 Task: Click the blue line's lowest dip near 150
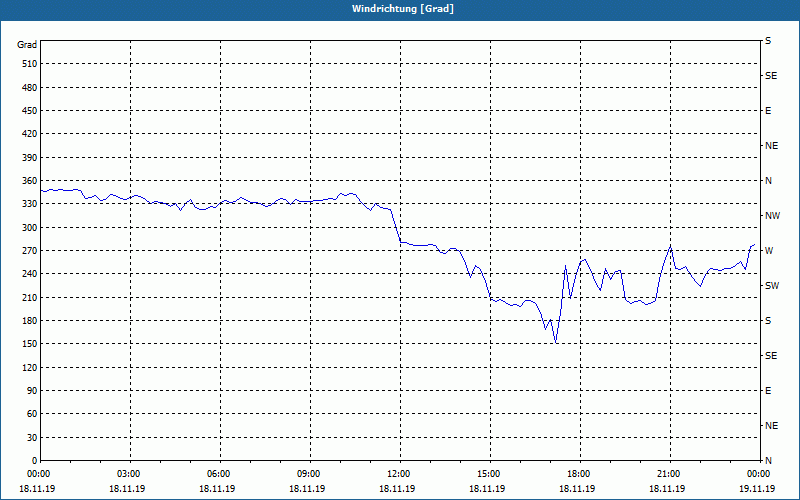pyautogui.click(x=556, y=343)
